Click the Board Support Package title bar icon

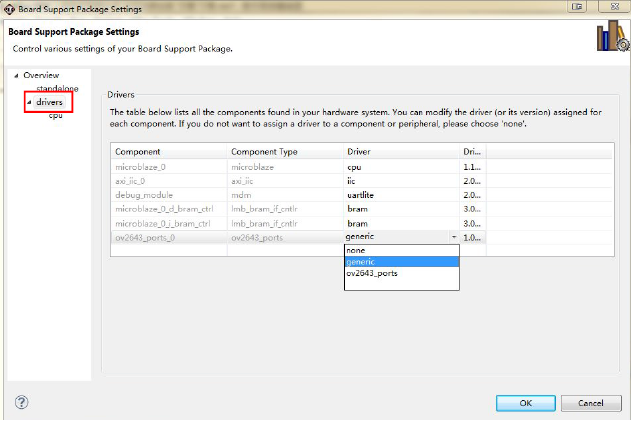[10, 8]
